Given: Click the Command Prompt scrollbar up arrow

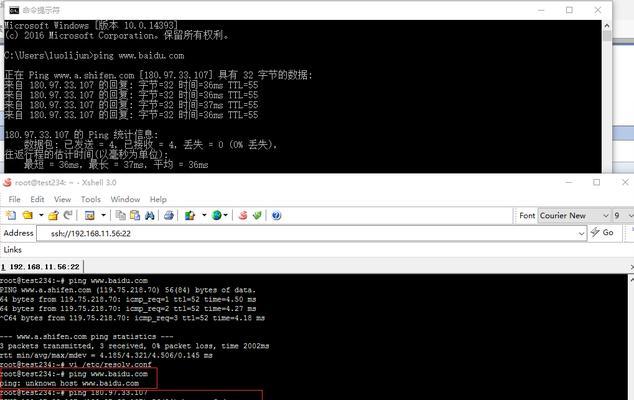Looking at the screenshot, I should pyautogui.click(x=607, y=25).
